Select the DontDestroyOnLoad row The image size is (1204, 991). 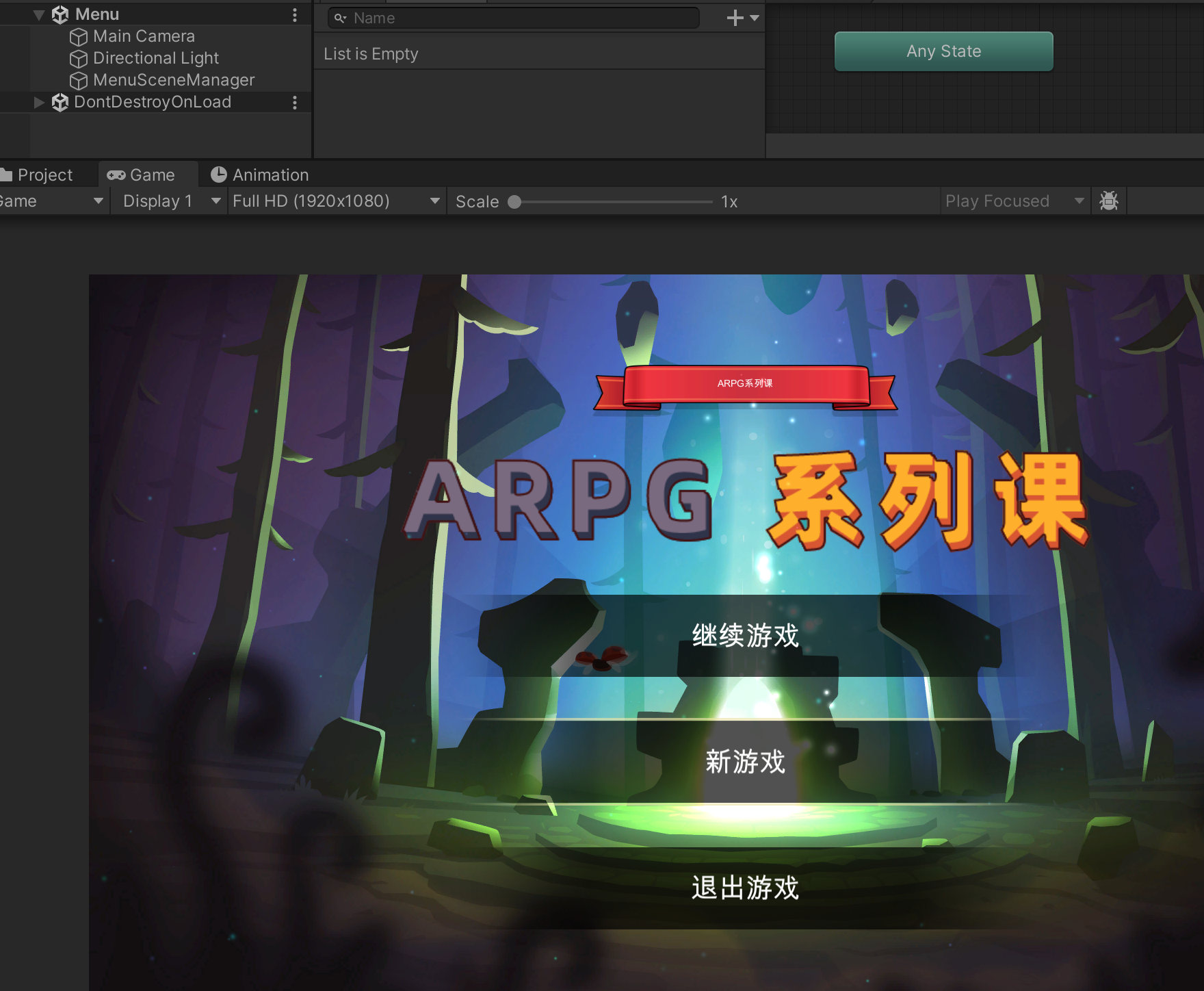tap(155, 102)
